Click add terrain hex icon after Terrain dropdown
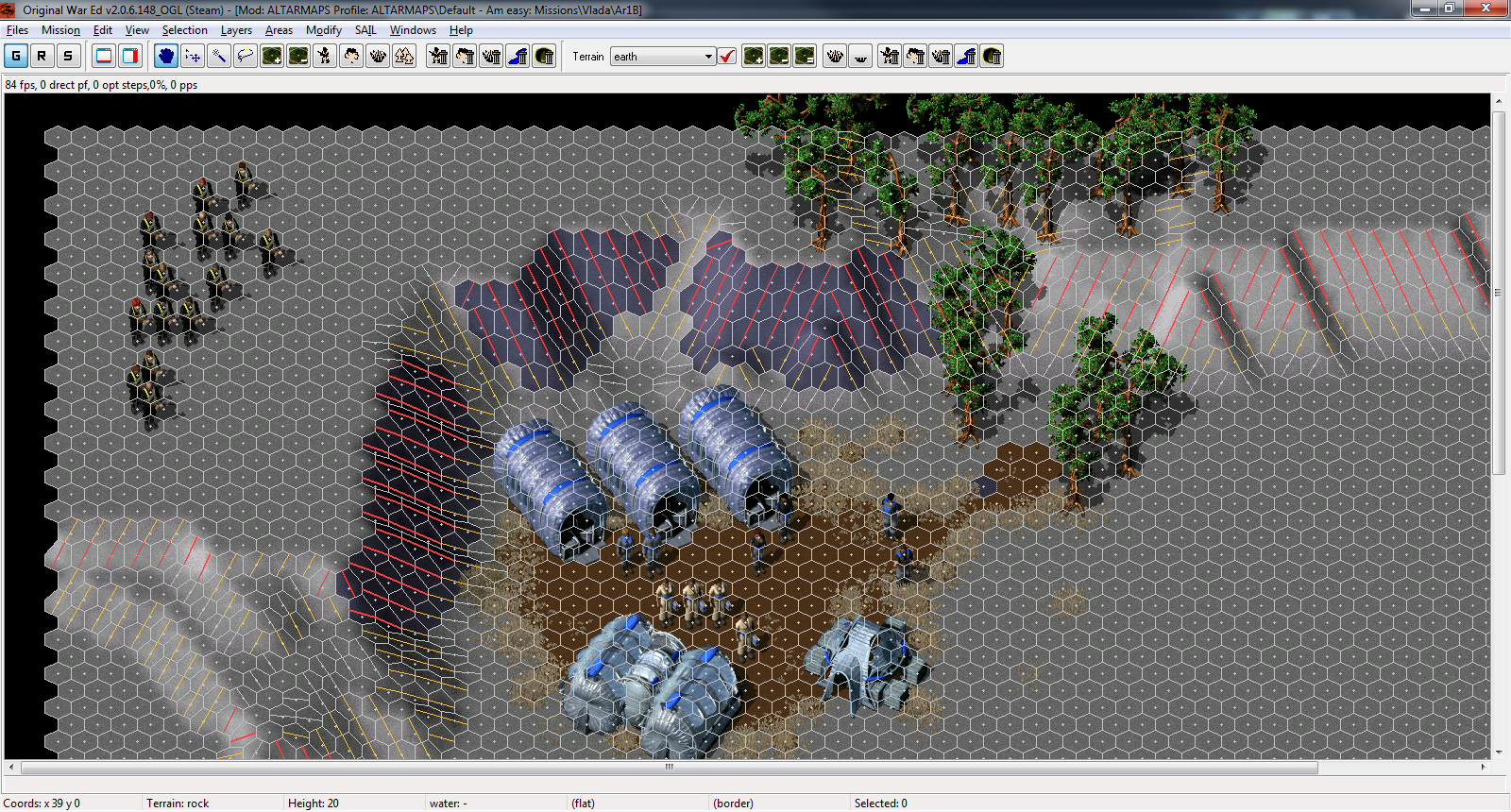 click(x=754, y=56)
